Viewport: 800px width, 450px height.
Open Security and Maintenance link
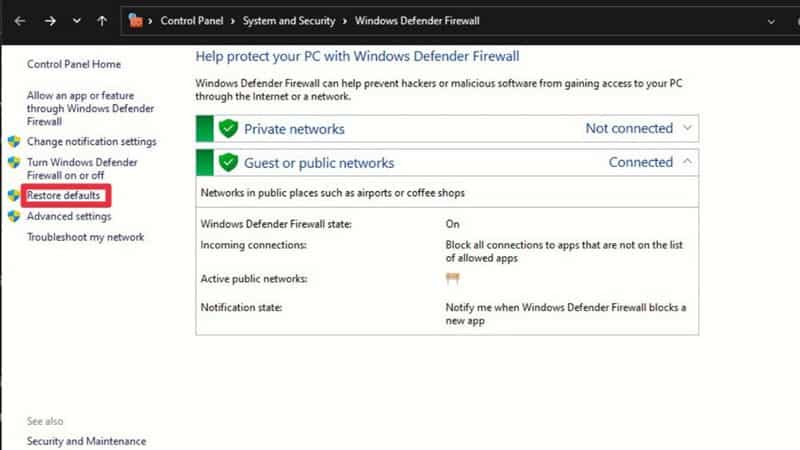(86, 441)
